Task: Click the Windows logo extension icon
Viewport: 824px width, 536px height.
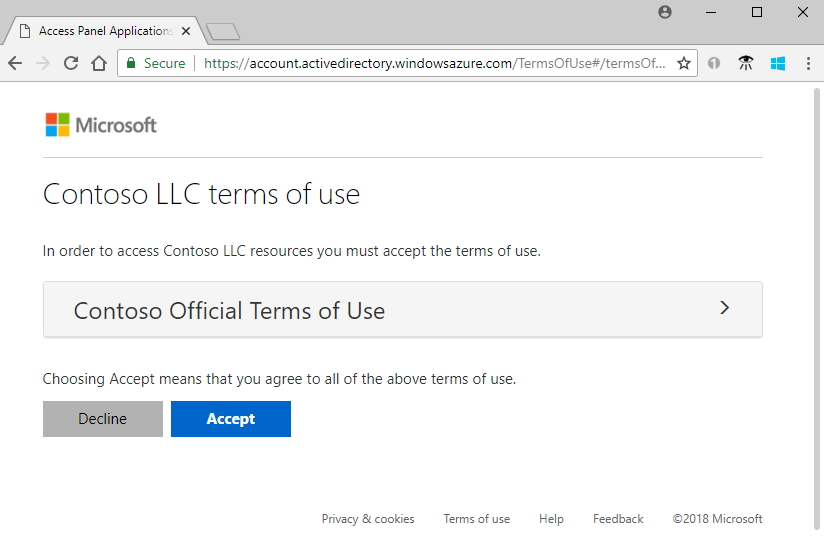Action: click(778, 64)
